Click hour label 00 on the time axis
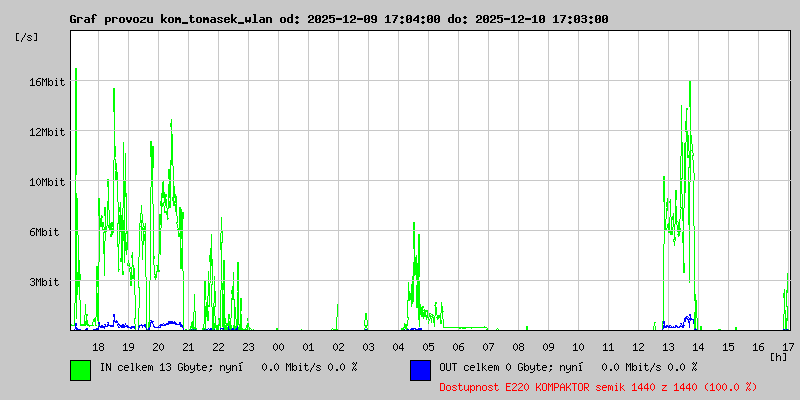This screenshot has height=400, width=800. 278,347
